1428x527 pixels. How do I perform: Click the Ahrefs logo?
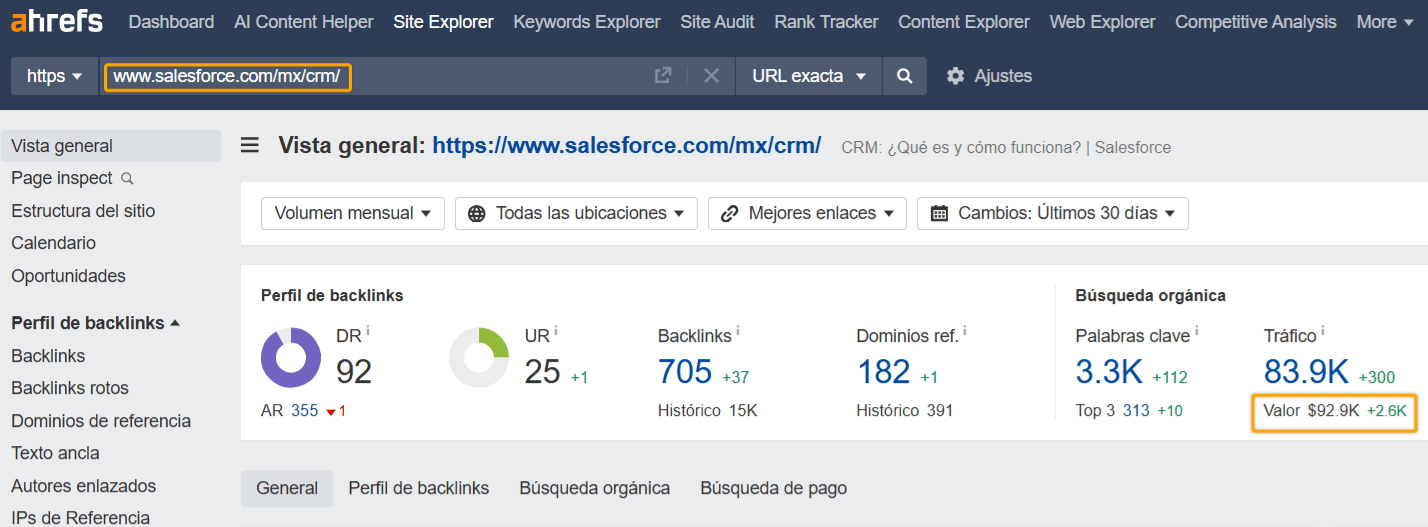click(56, 21)
